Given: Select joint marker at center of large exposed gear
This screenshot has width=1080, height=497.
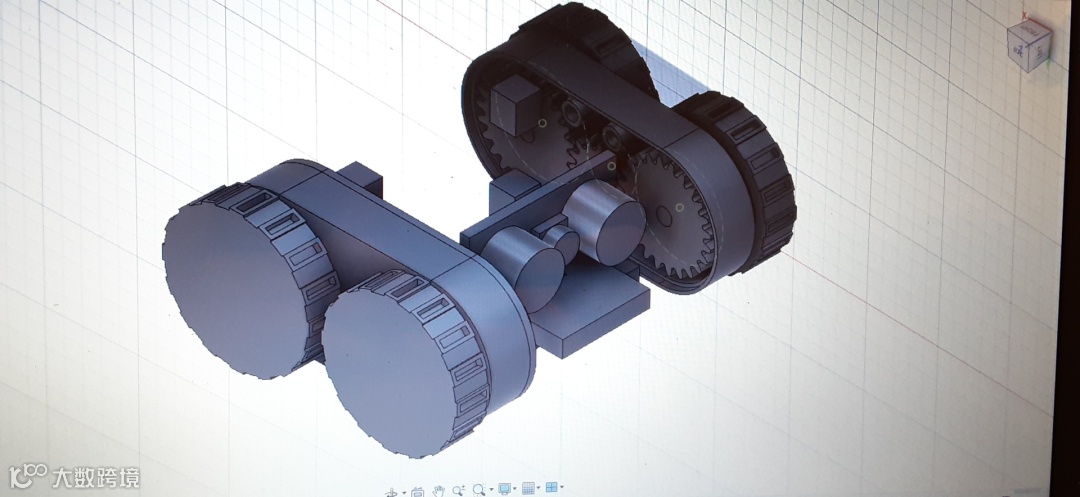Looking at the screenshot, I should tap(680, 207).
